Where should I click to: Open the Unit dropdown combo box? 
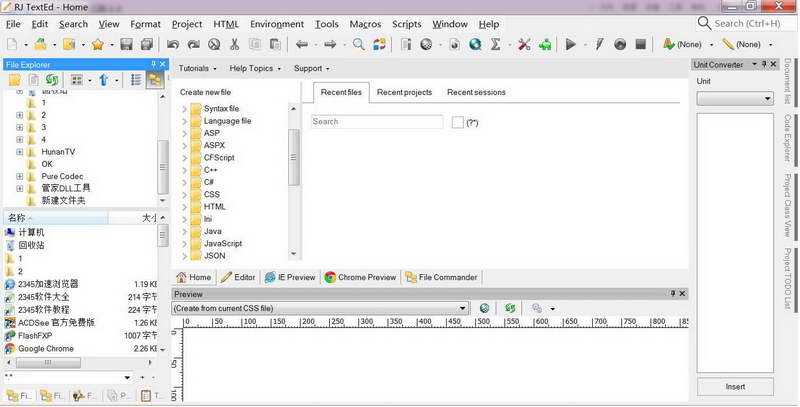[735, 98]
